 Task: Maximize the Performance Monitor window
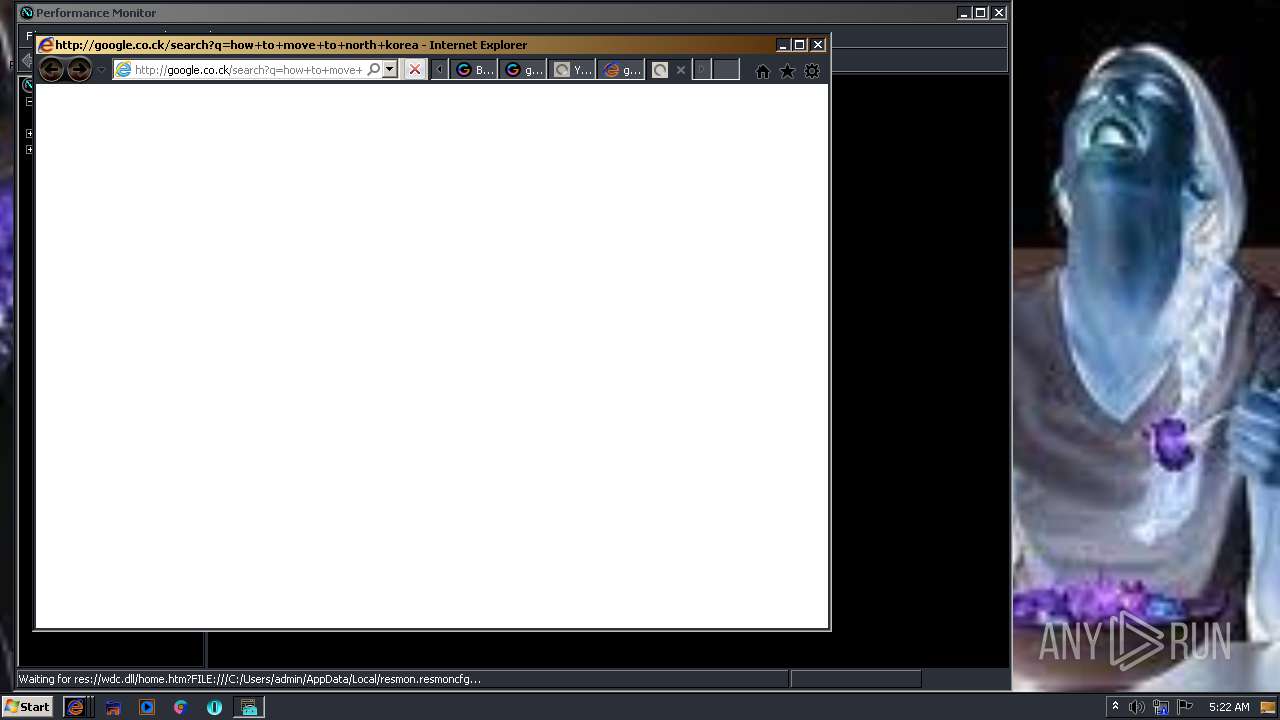tap(981, 13)
